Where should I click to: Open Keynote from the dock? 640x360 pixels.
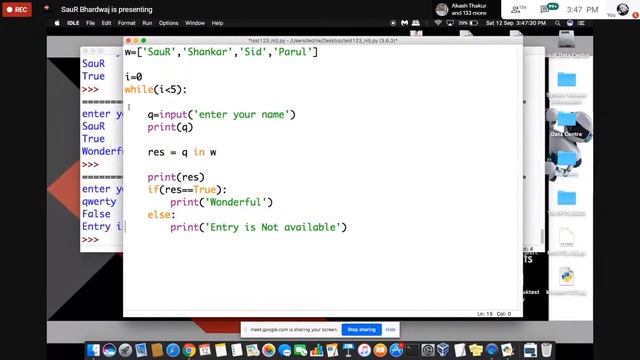coord(348,350)
